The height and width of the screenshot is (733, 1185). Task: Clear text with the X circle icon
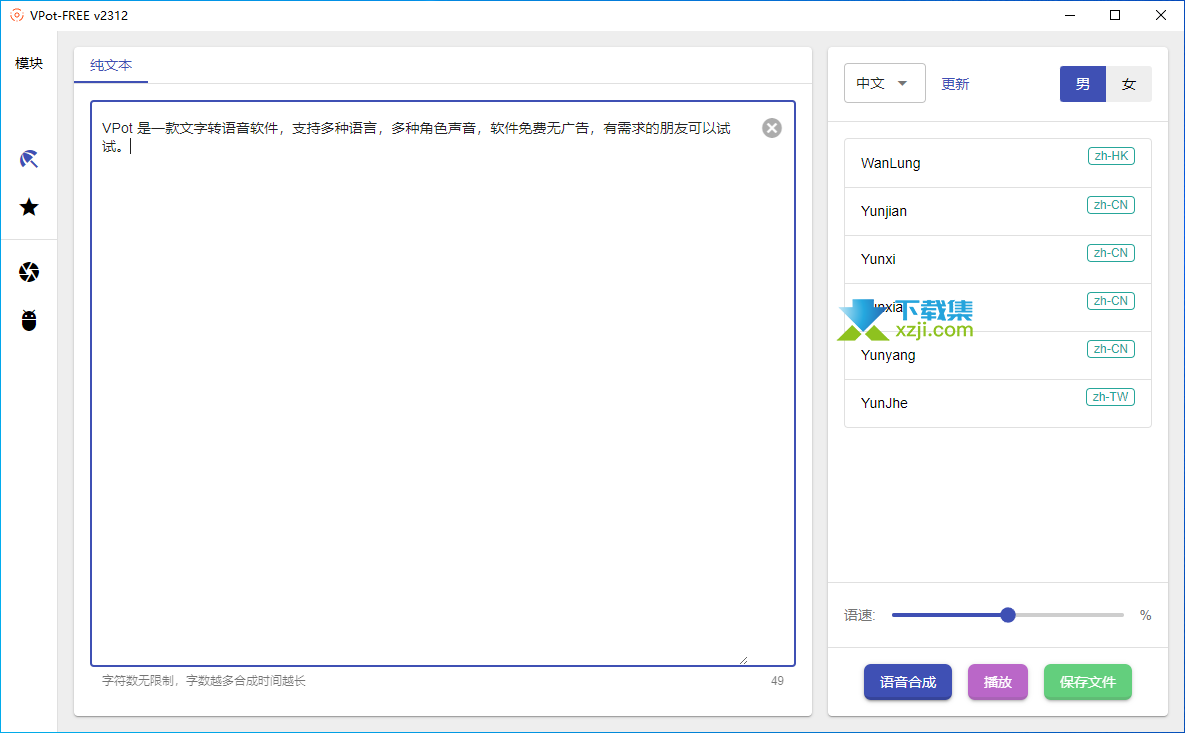pos(772,128)
